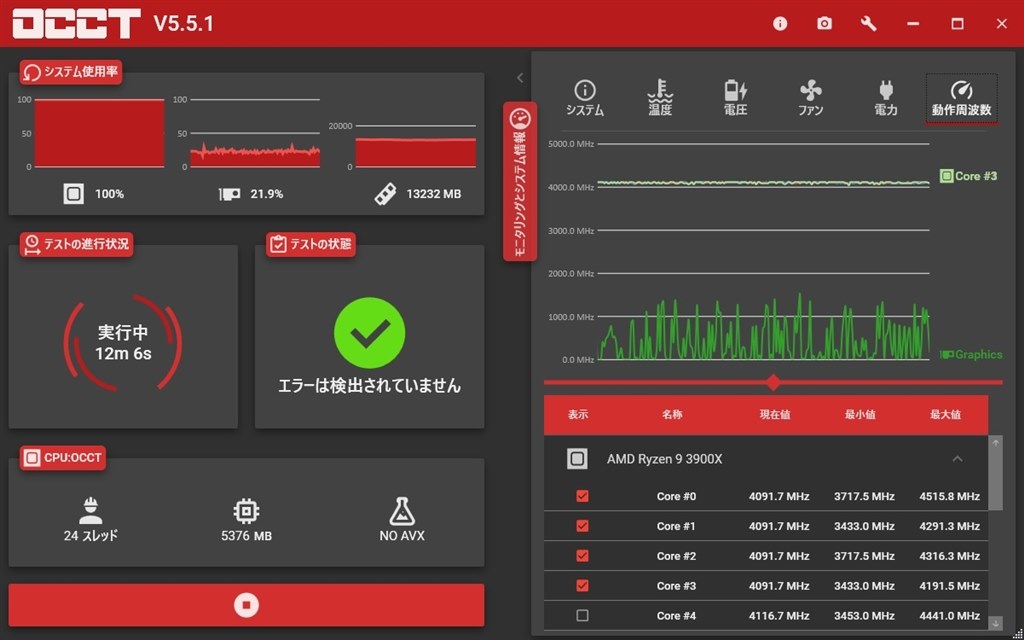1024x640 pixels.
Task: Take a screenshot with the camera icon
Action: [824, 24]
